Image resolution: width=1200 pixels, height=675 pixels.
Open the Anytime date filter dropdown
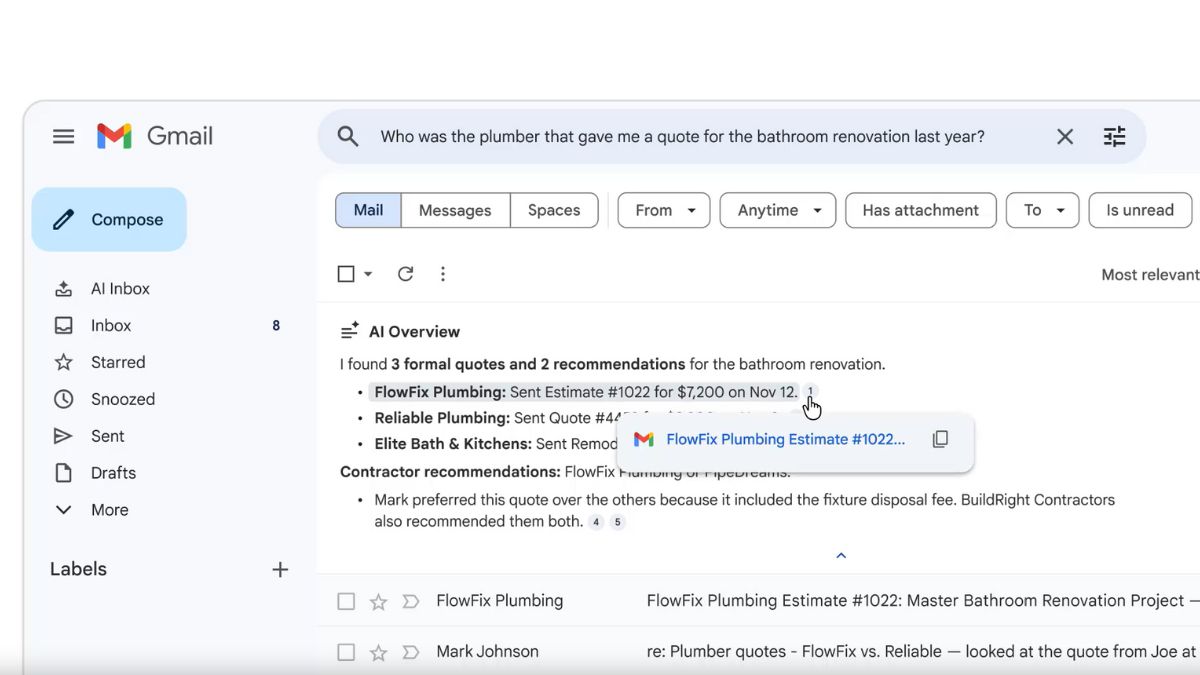point(777,210)
